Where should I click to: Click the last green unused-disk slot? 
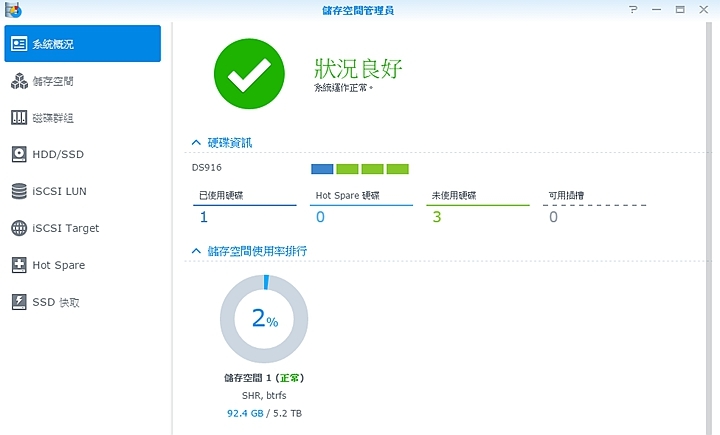pos(398,169)
